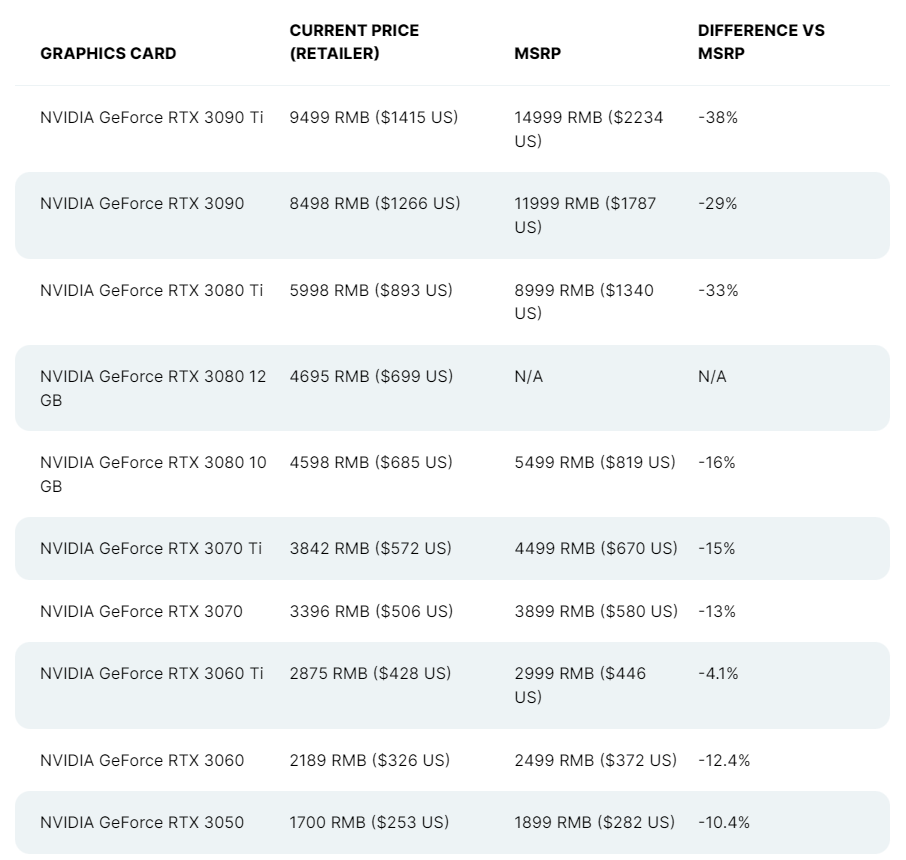Click the Difference vs MSRP column header

click(x=760, y=42)
